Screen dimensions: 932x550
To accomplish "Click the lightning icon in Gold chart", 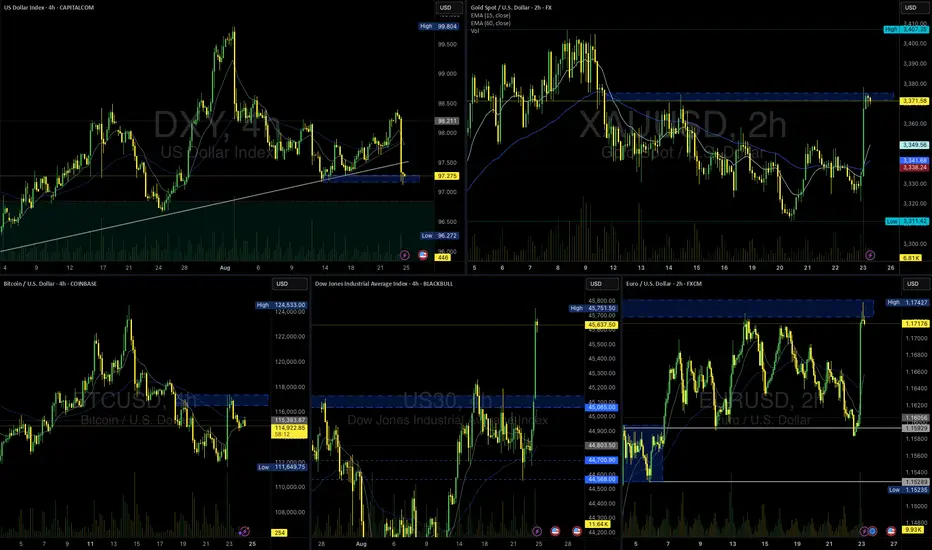I will point(870,255).
